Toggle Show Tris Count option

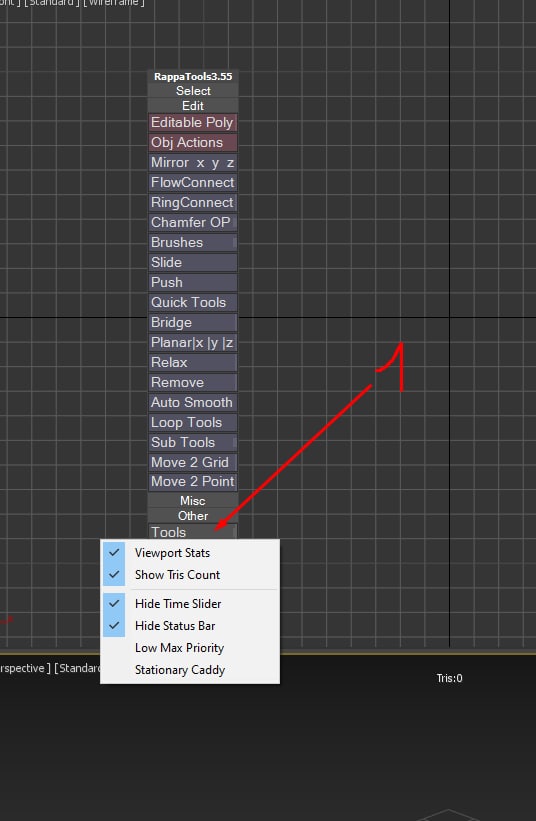189,575
